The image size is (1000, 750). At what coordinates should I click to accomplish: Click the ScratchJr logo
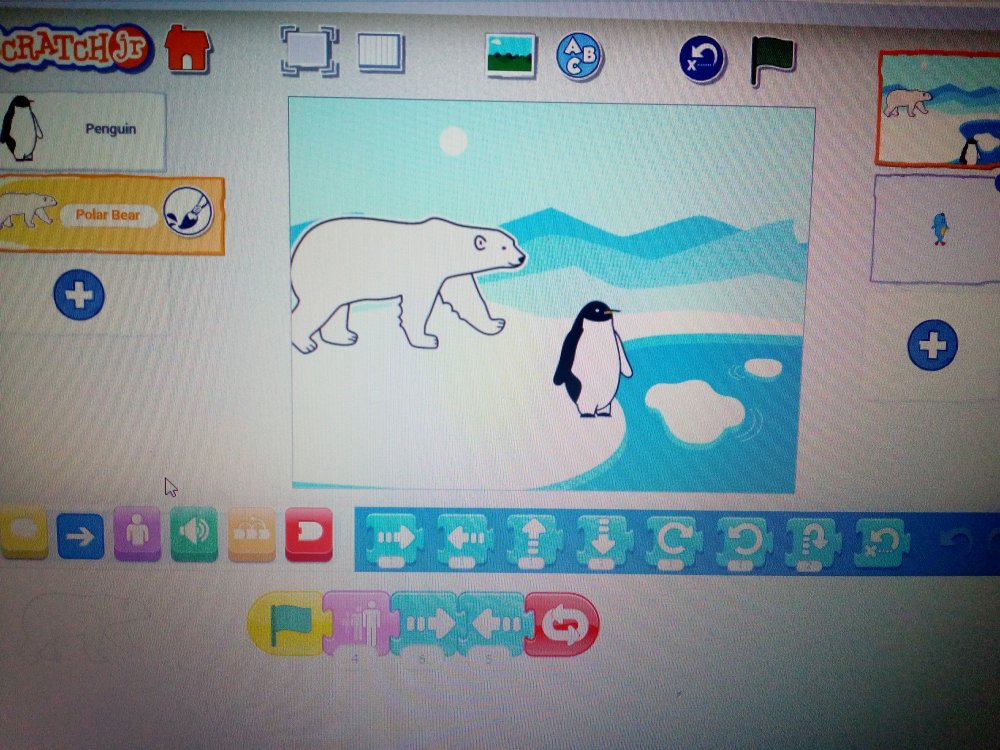(x=75, y=47)
